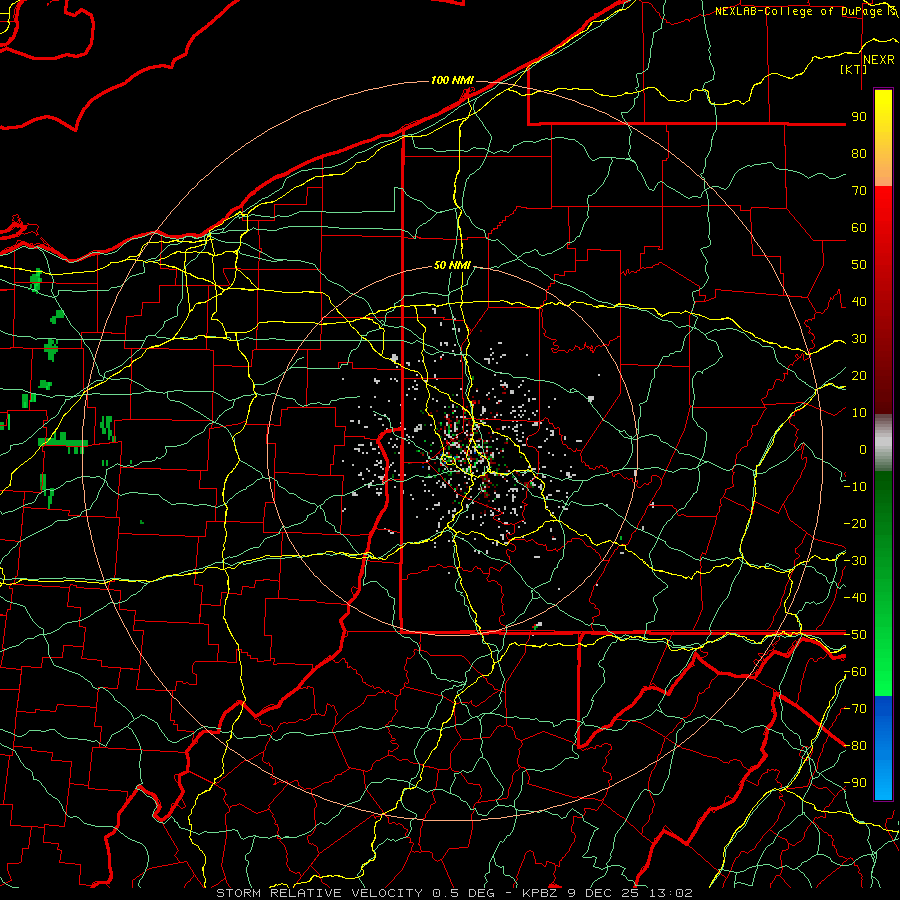Click the Storm Relative Velocity caption text
Screen dimensions: 900x900
tap(454, 893)
